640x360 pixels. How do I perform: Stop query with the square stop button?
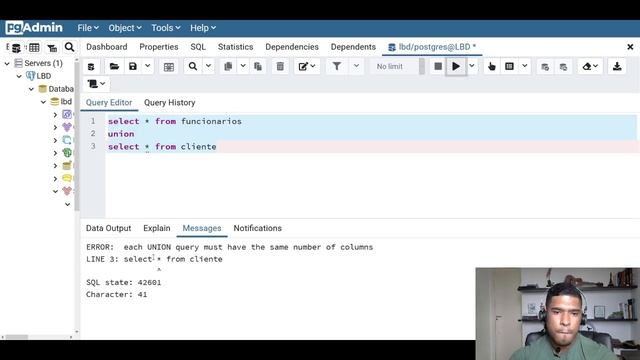pyautogui.click(x=438, y=67)
